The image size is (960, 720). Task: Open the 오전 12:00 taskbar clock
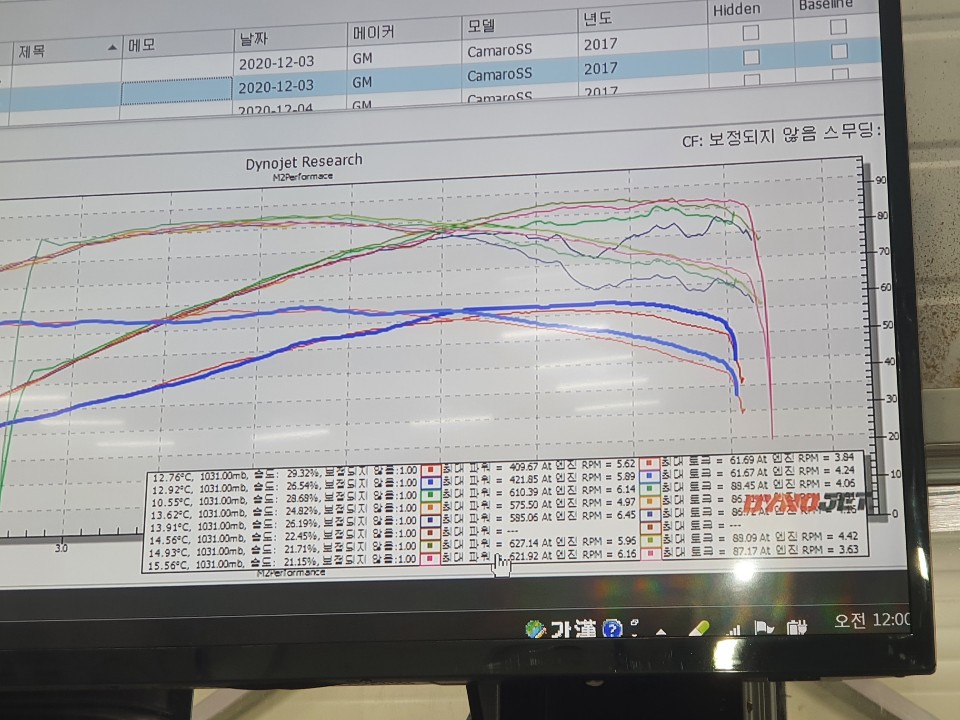(x=872, y=620)
